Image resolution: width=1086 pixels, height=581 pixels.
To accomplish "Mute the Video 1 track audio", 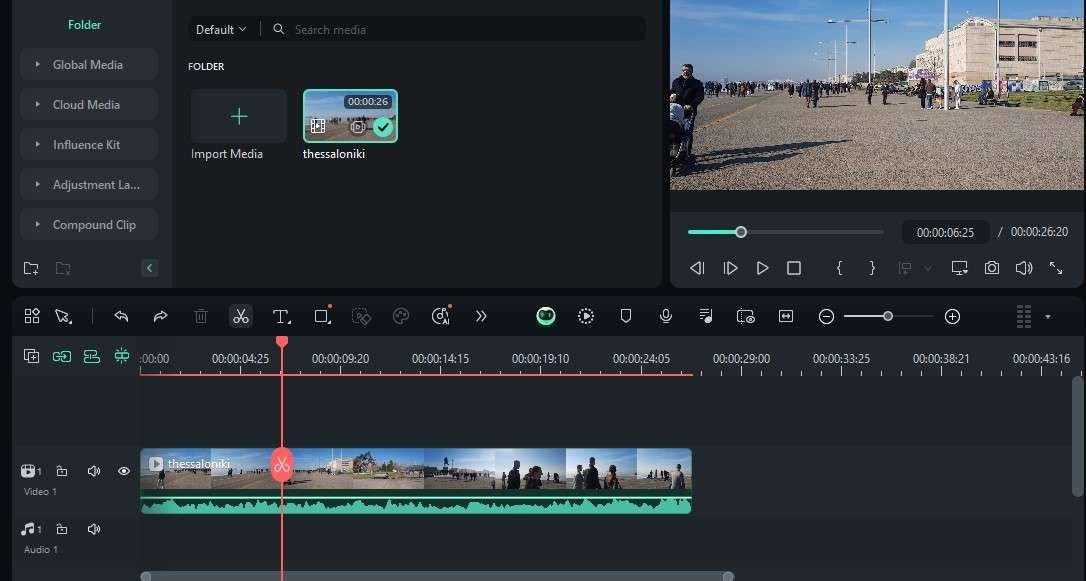I will pyautogui.click(x=94, y=471).
